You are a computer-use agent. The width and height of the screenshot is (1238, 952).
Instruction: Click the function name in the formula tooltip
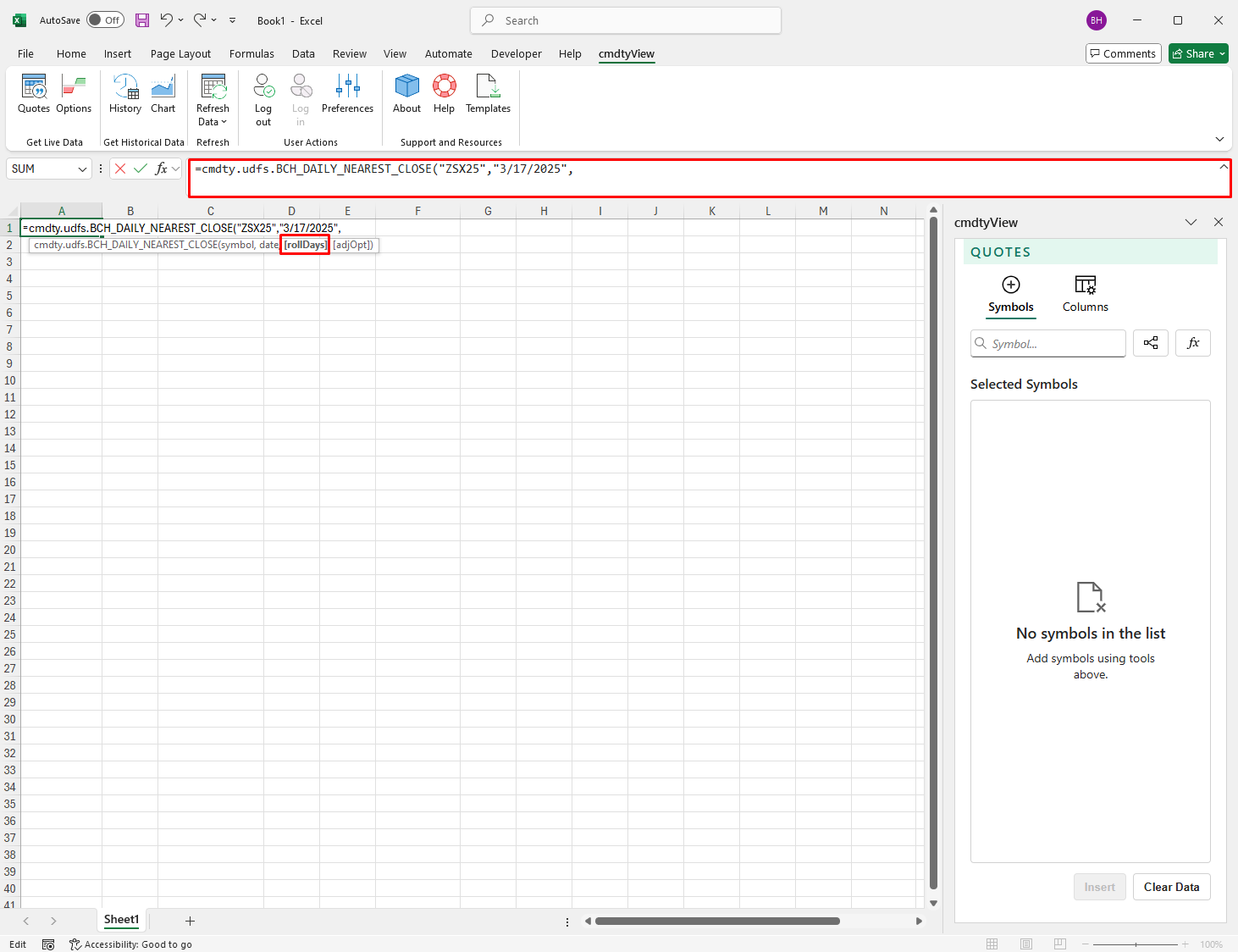tap(125, 245)
